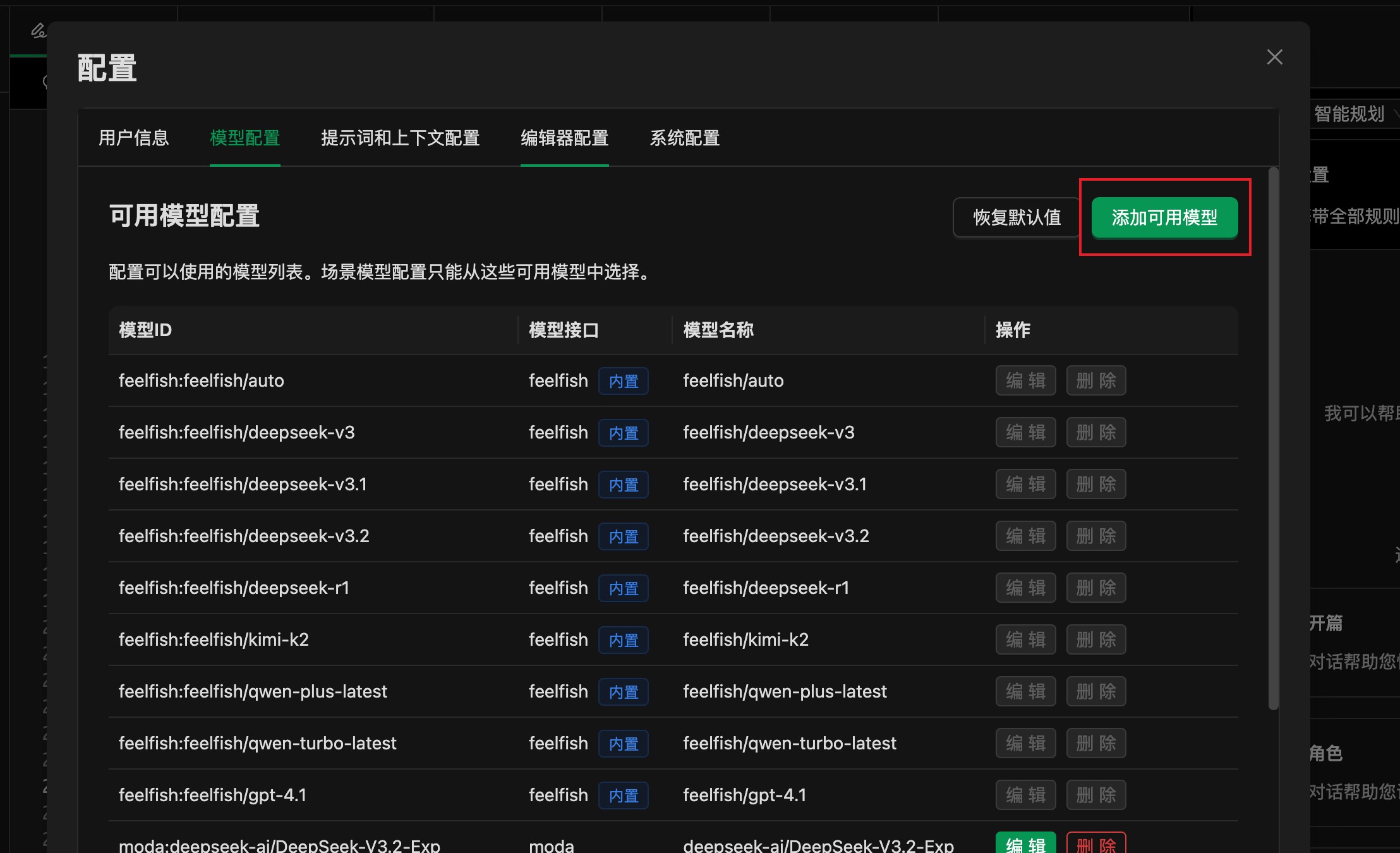This screenshot has width=1400, height=853.
Task: Click 编辑 for feelfish/qwen-plus-latest row
Action: [x=1025, y=692]
